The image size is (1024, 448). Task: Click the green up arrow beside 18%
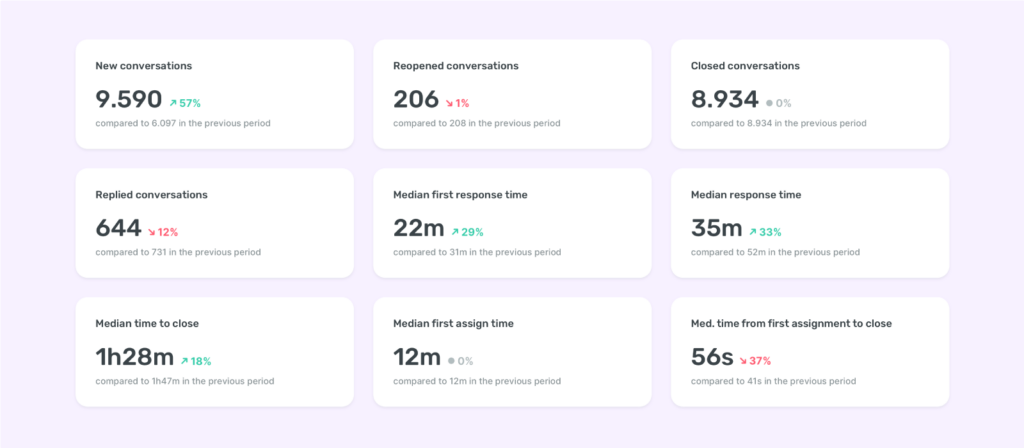coord(184,360)
